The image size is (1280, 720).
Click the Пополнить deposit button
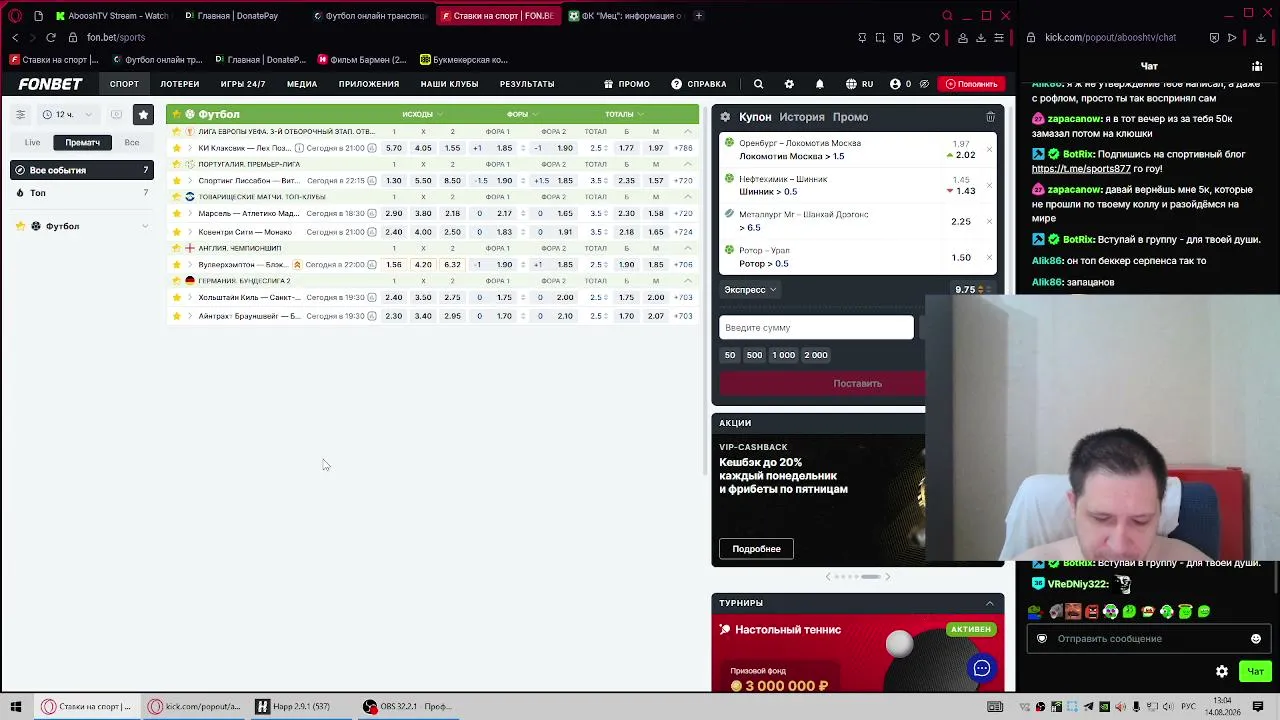coord(972,84)
